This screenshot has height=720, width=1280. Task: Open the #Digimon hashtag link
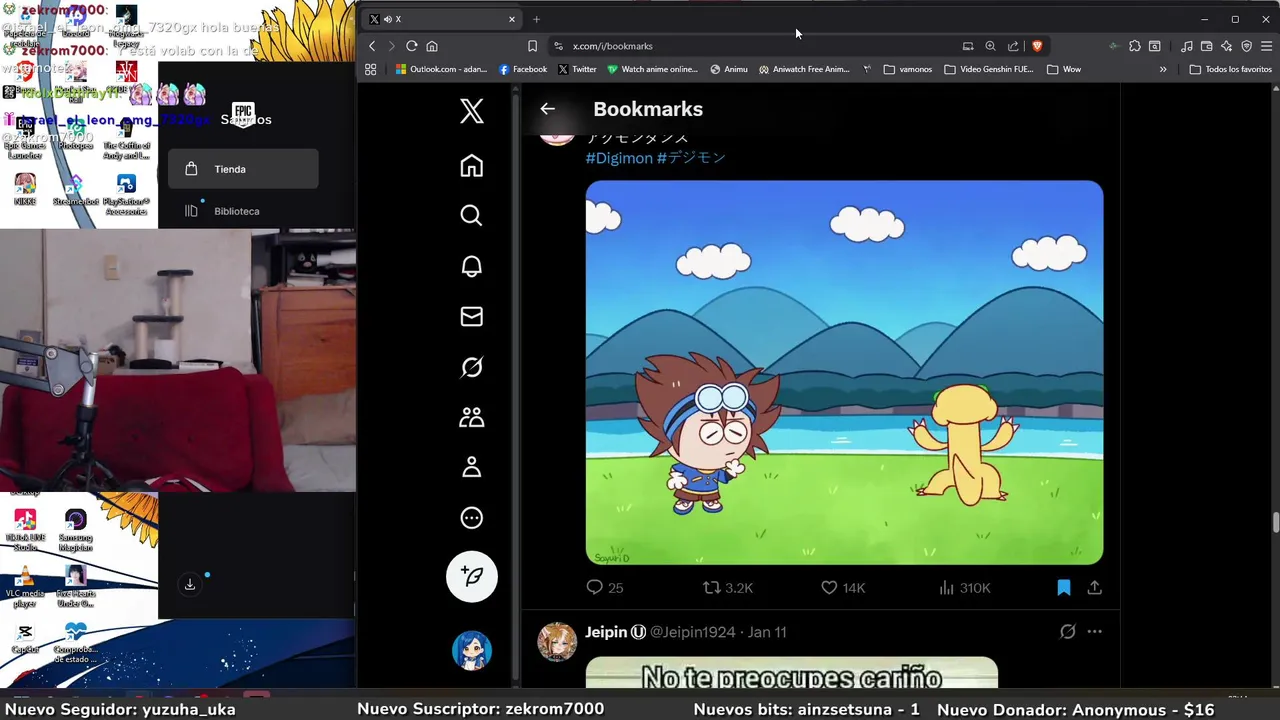pyautogui.click(x=619, y=158)
